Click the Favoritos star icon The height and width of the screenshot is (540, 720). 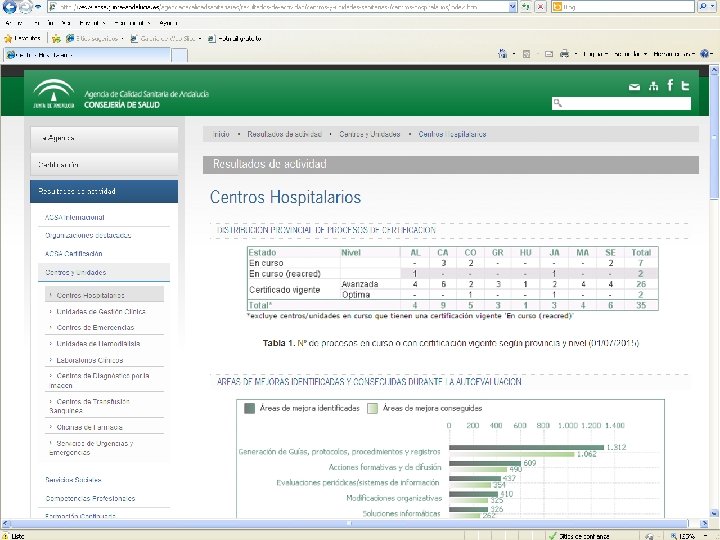9,37
